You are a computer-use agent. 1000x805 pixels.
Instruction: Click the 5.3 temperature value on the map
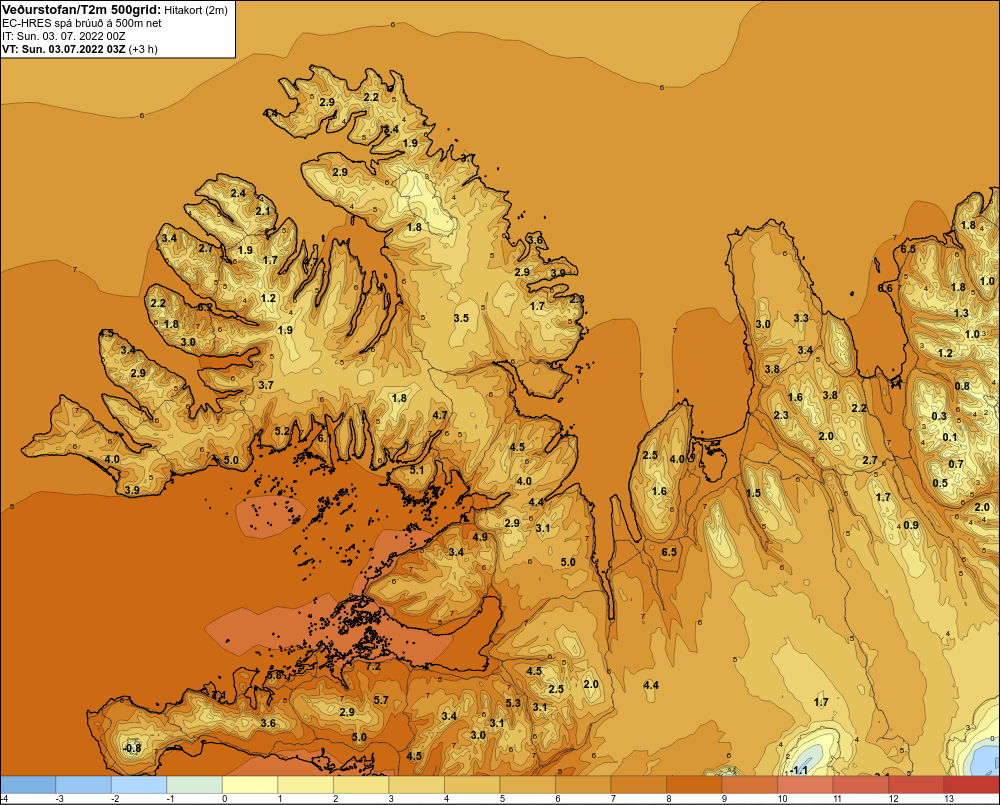[x=513, y=703]
